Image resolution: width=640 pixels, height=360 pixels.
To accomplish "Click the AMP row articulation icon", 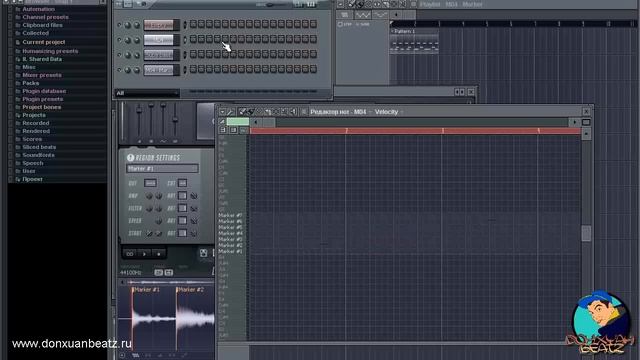I will [194, 196].
